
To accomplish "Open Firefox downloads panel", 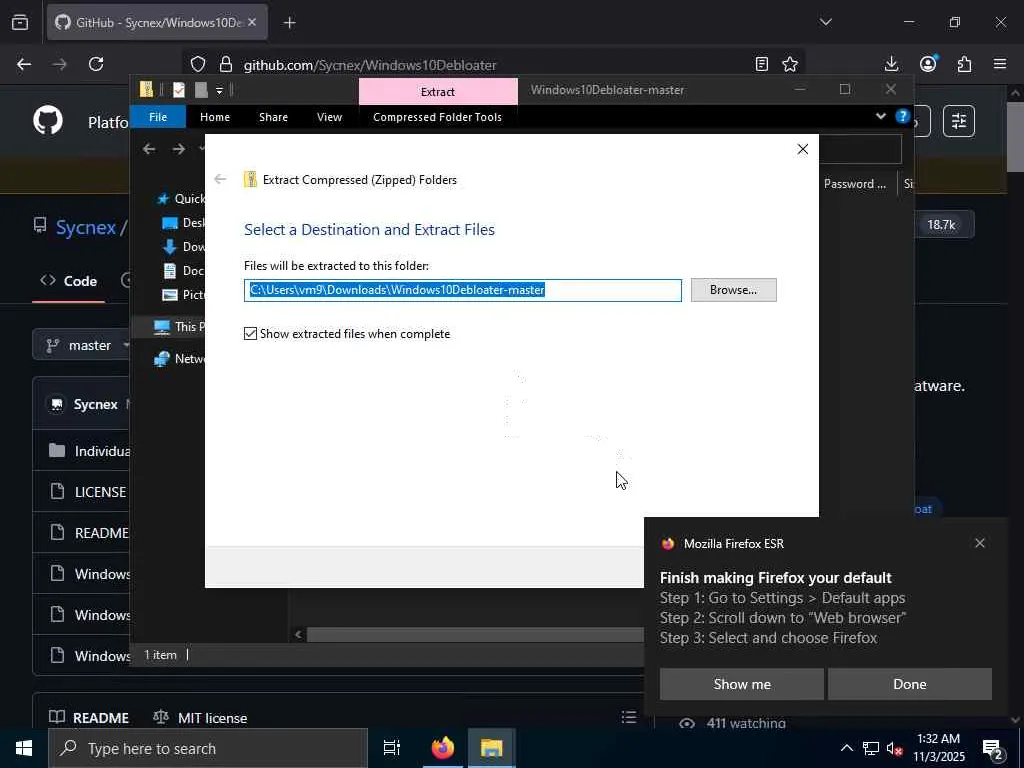I will 891,64.
